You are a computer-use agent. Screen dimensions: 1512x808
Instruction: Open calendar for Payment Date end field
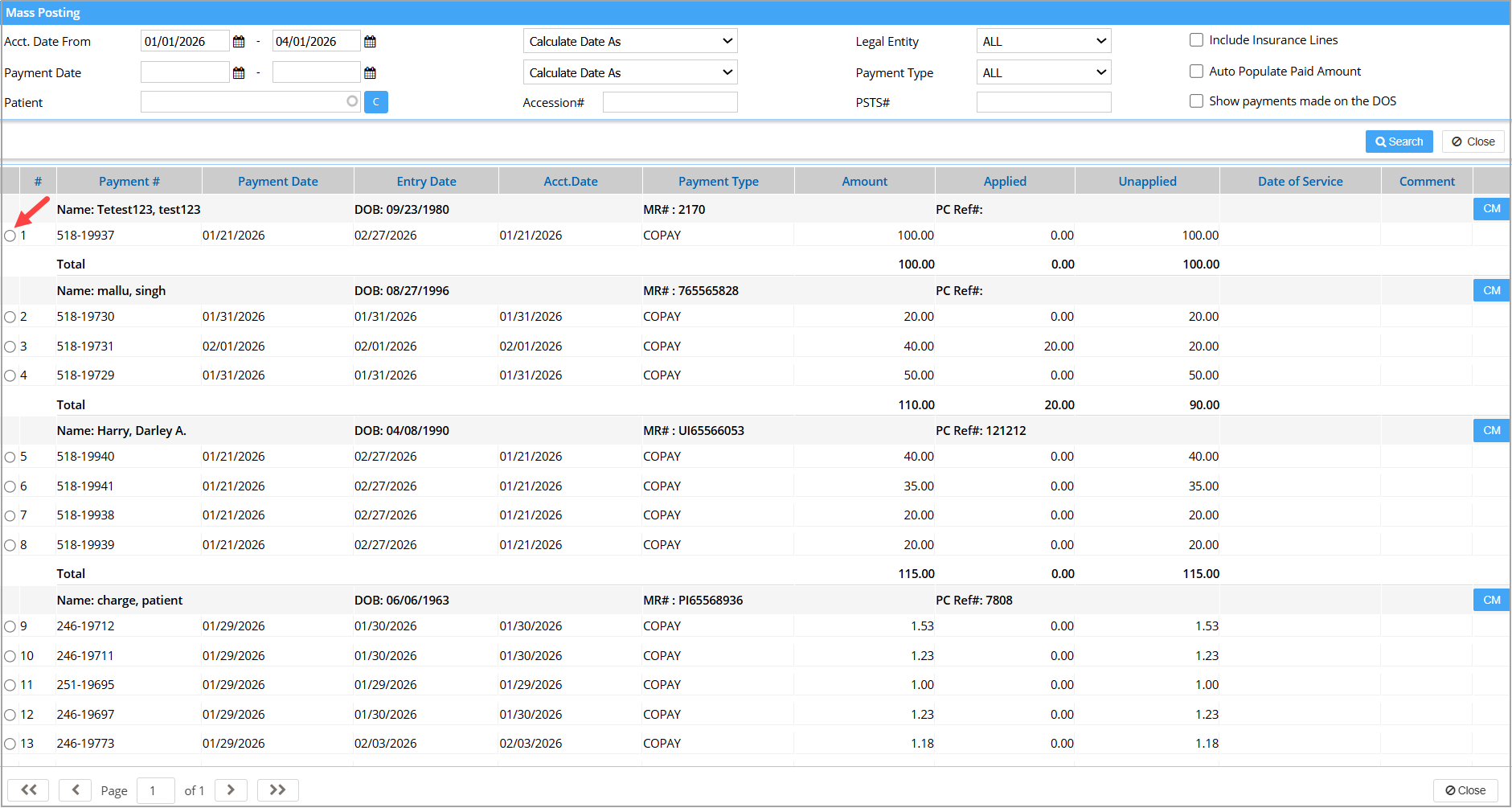click(370, 73)
